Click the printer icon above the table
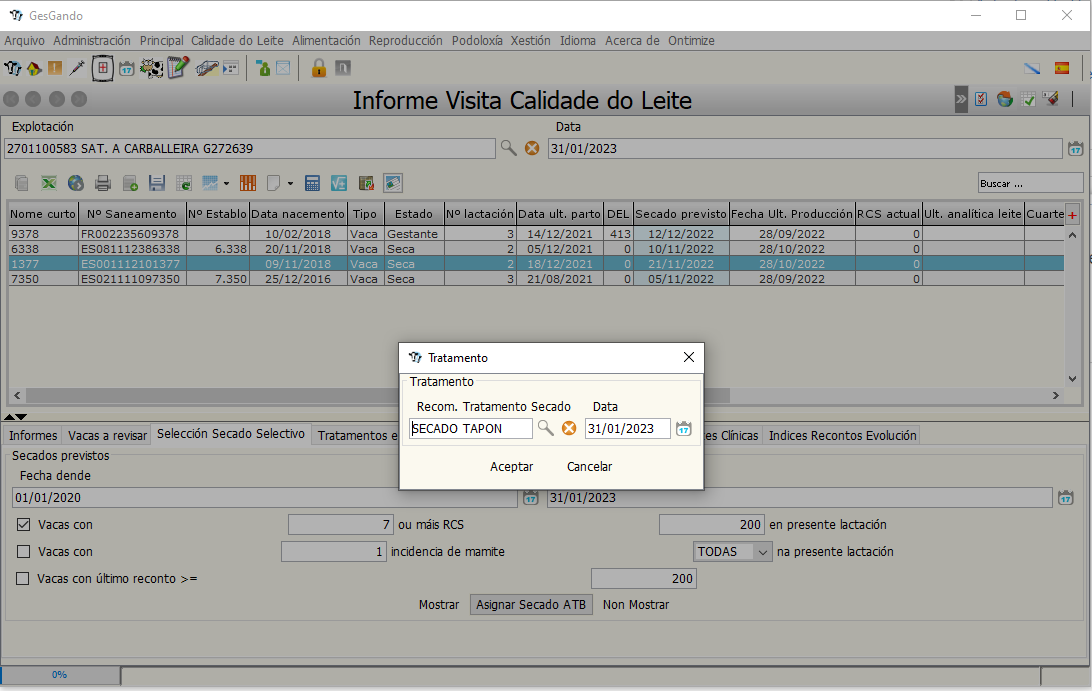This screenshot has width=1092, height=691. 103,183
